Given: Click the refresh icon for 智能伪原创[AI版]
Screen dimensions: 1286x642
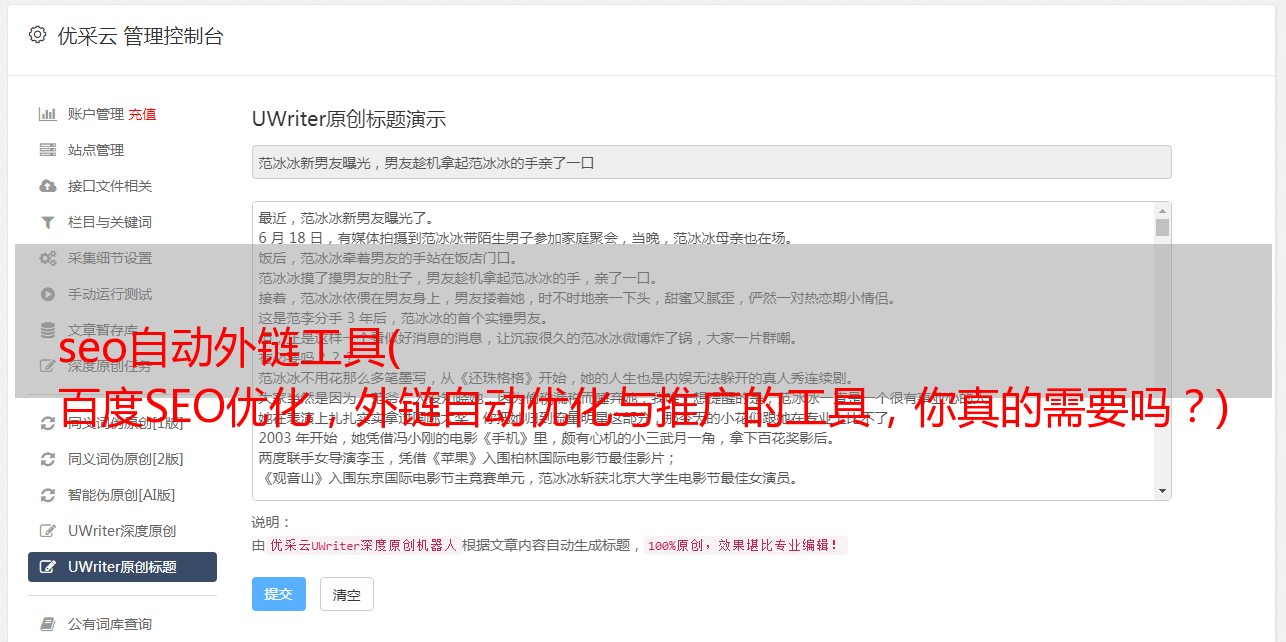Looking at the screenshot, I should [47, 495].
